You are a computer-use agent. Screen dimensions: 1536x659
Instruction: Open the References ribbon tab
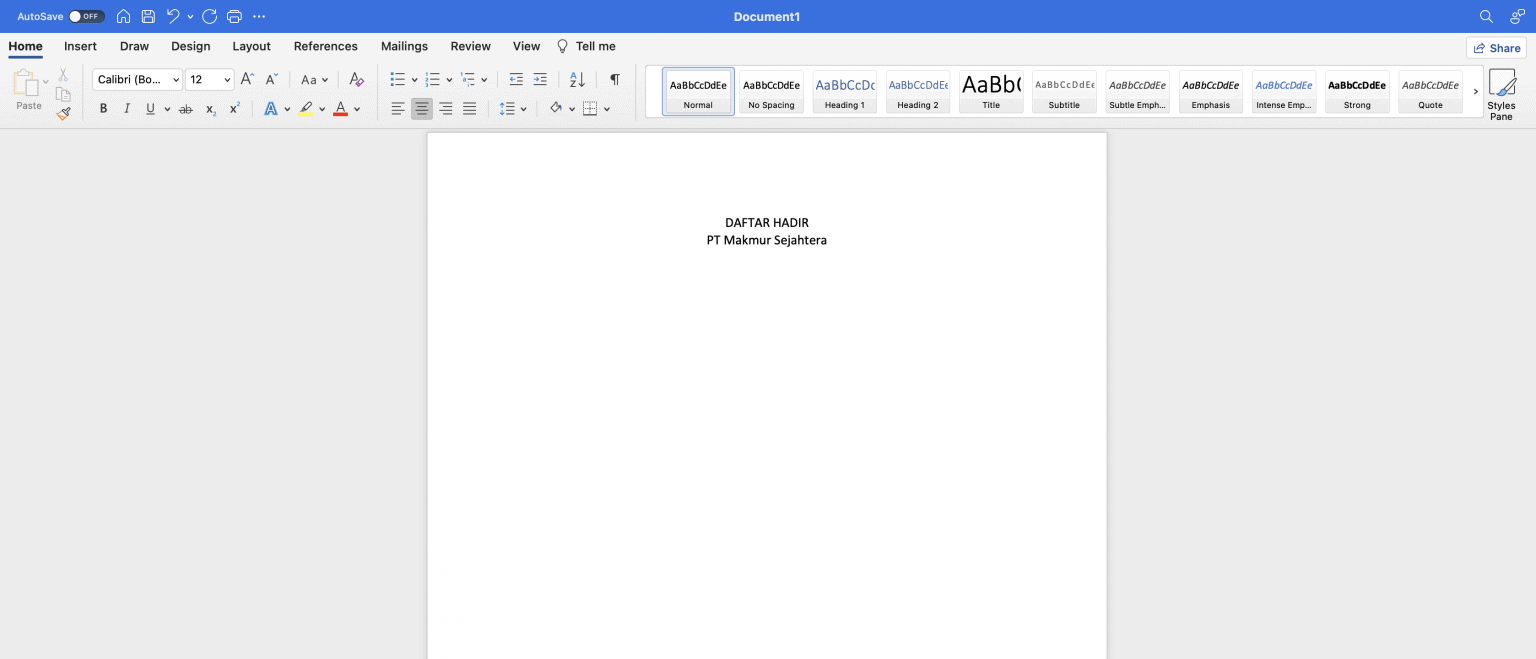click(x=325, y=46)
